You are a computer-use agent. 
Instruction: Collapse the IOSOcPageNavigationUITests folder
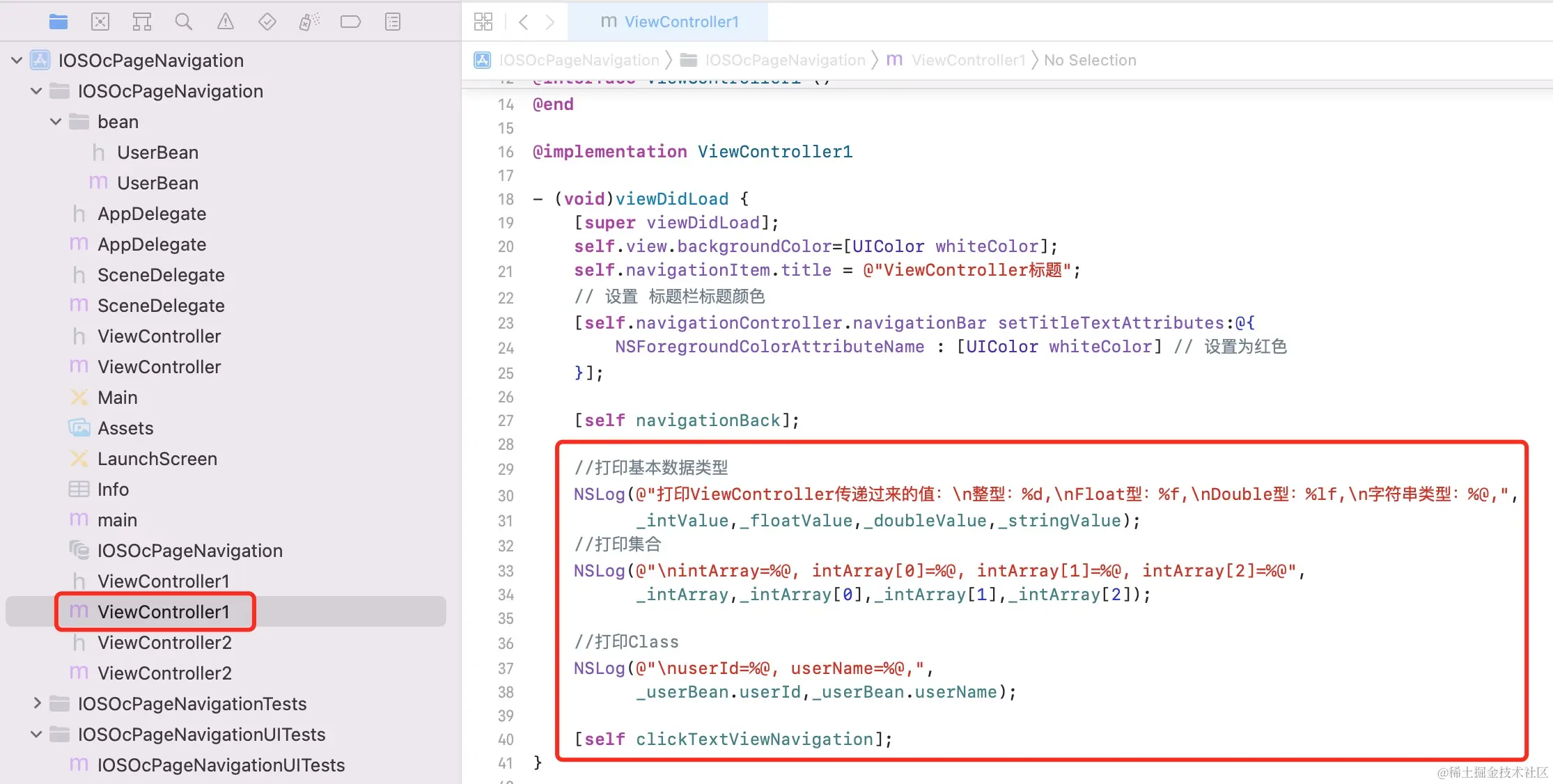coord(36,734)
